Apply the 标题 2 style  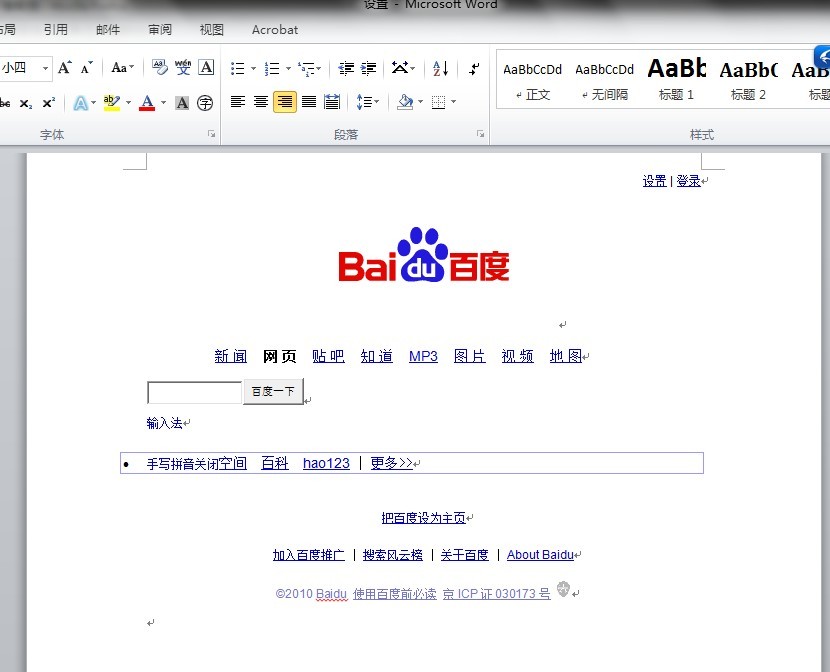point(748,81)
